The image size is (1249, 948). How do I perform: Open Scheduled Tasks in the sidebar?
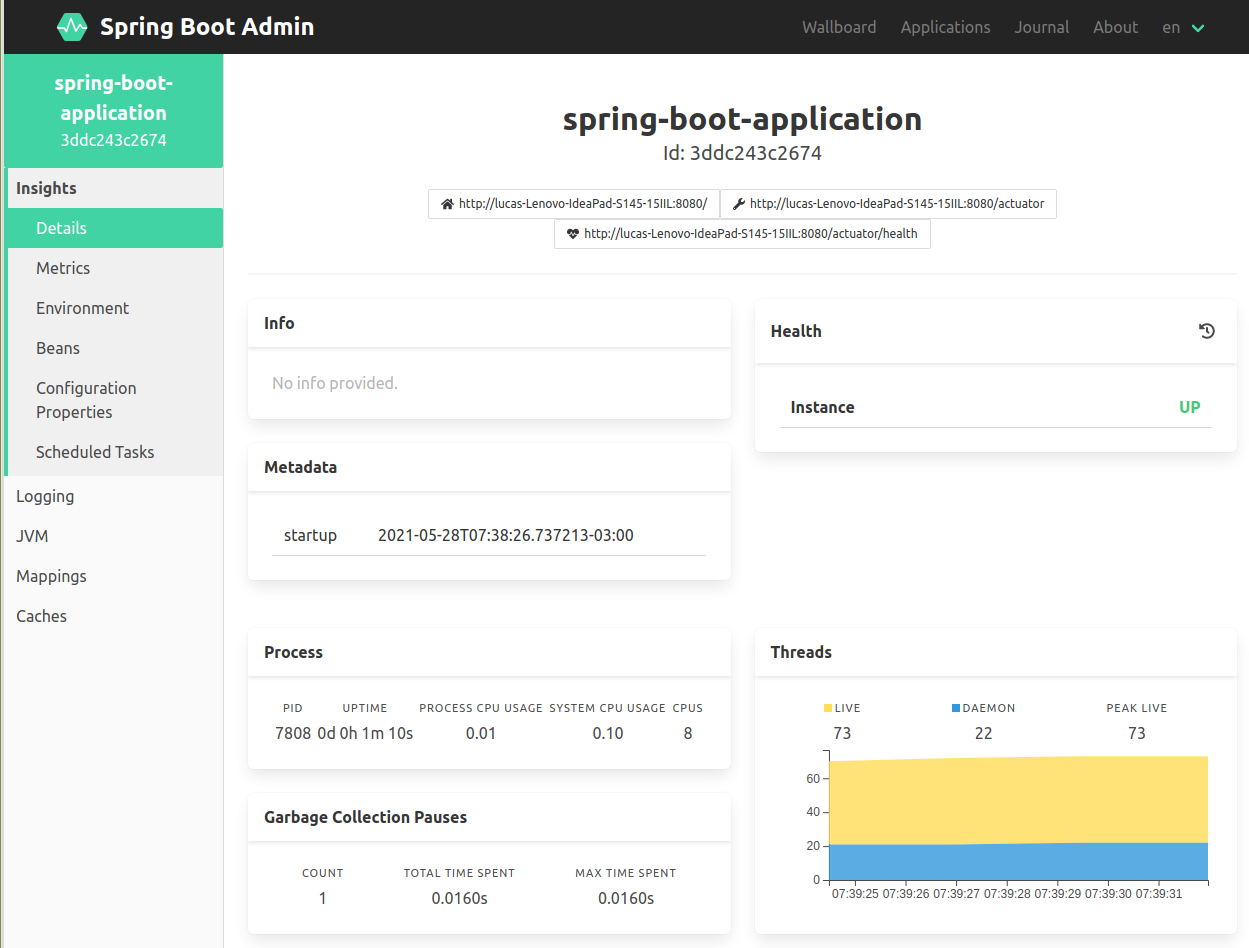(113, 452)
